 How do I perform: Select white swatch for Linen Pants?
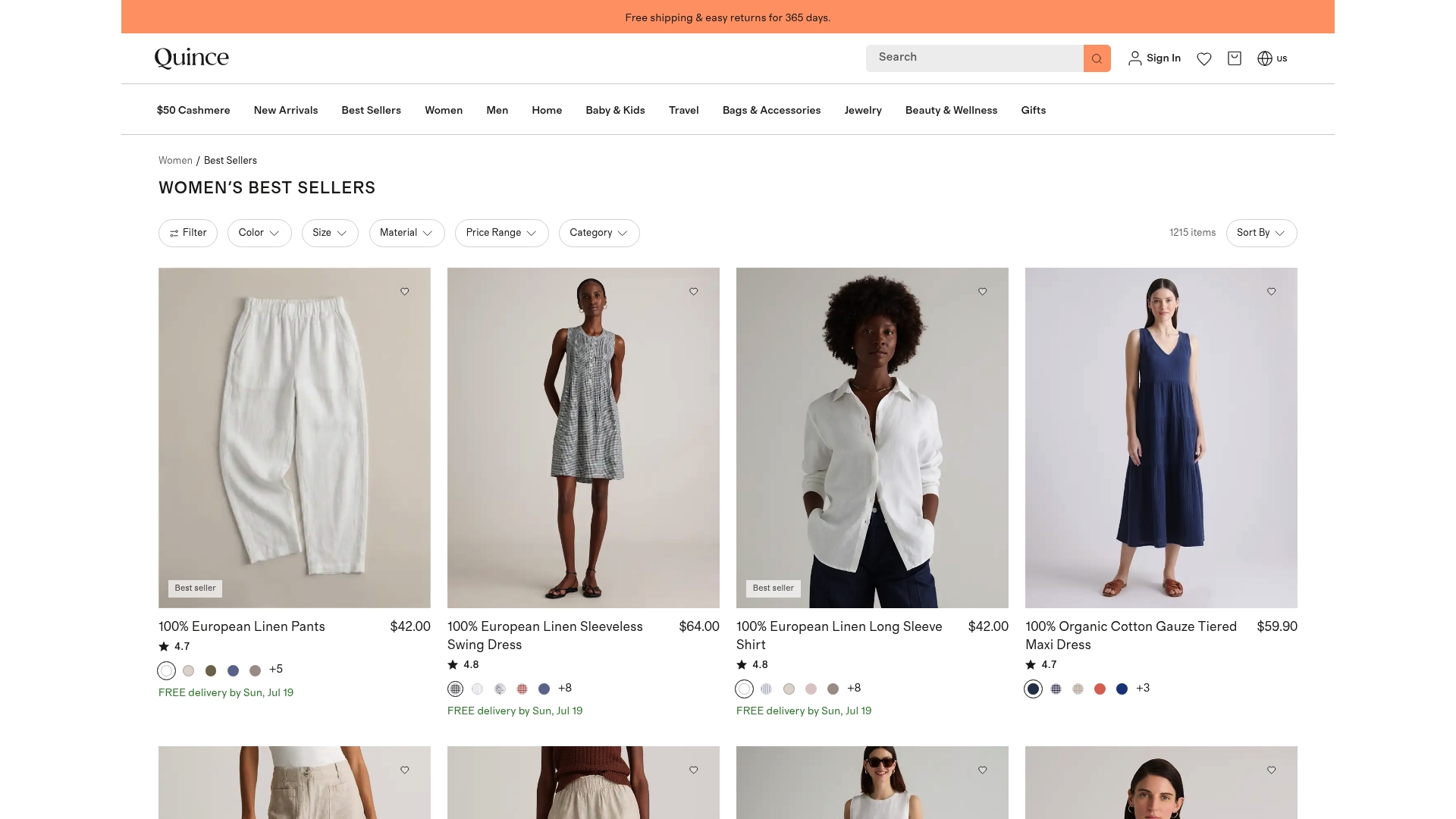coord(167,670)
